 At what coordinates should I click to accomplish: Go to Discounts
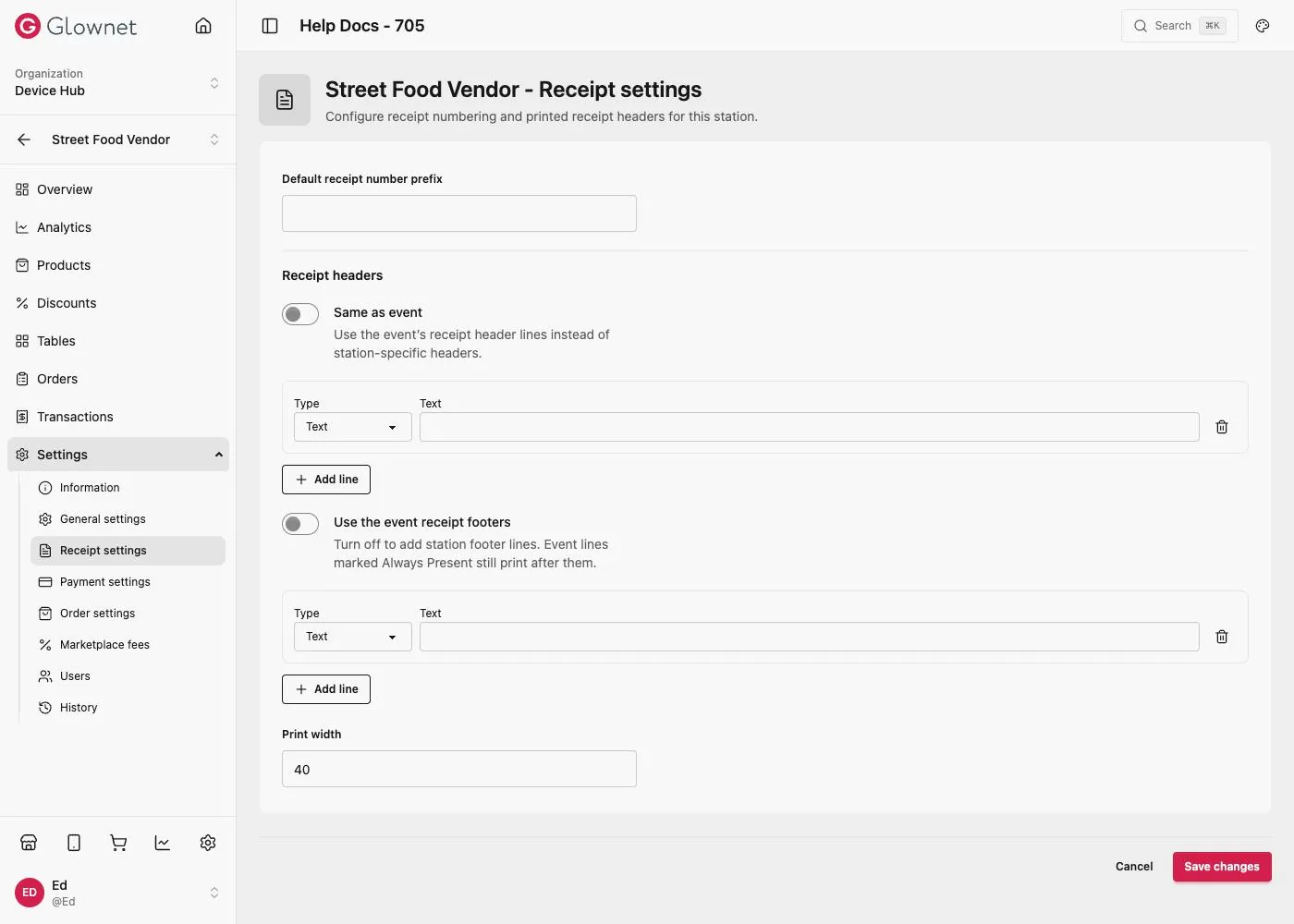118,303
